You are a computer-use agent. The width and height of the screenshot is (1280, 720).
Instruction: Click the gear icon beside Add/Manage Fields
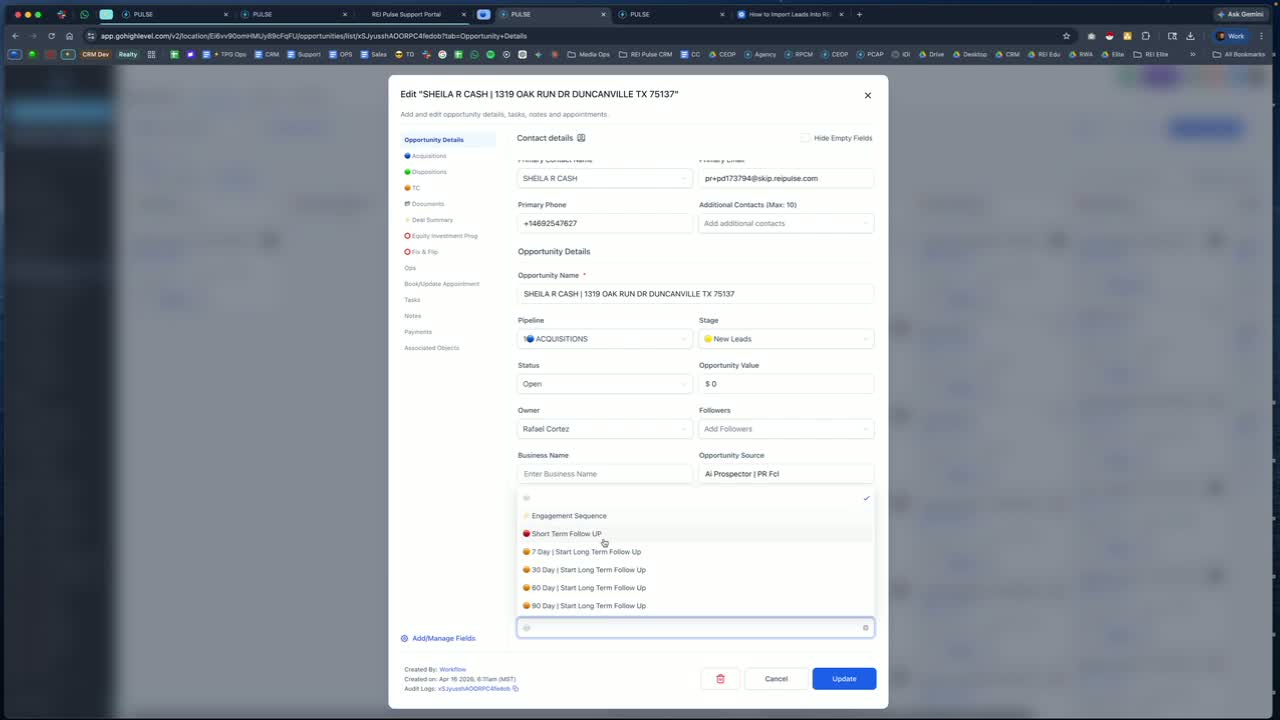pyautogui.click(x=404, y=638)
